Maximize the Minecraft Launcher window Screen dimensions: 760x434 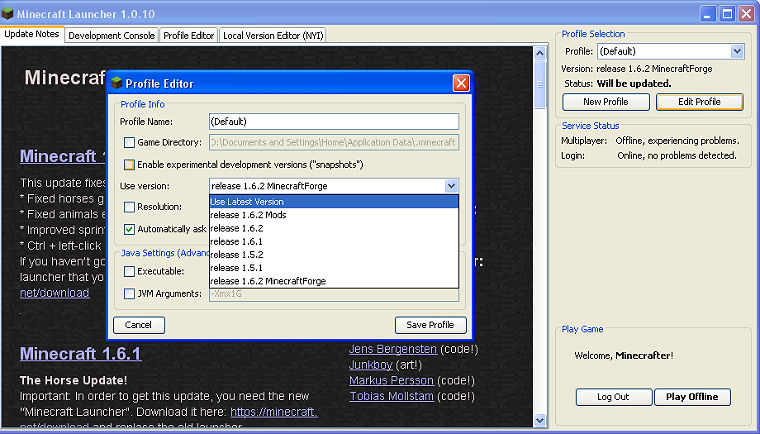point(728,14)
